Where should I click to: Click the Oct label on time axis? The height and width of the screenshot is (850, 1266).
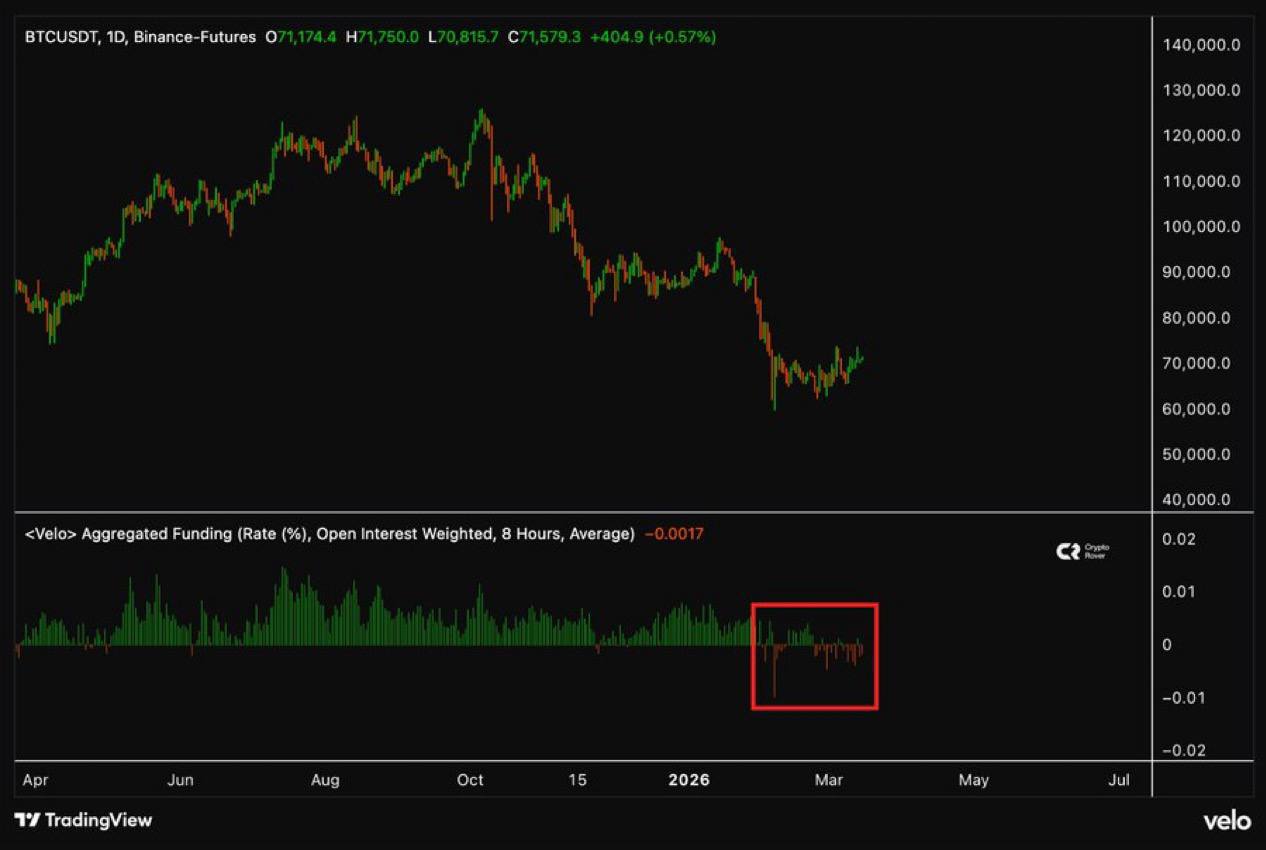pos(470,780)
